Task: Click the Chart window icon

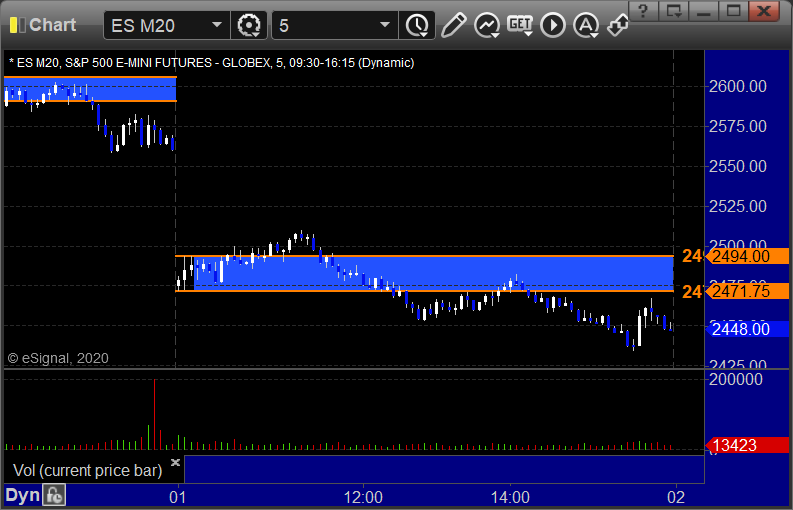Action: tap(17, 25)
